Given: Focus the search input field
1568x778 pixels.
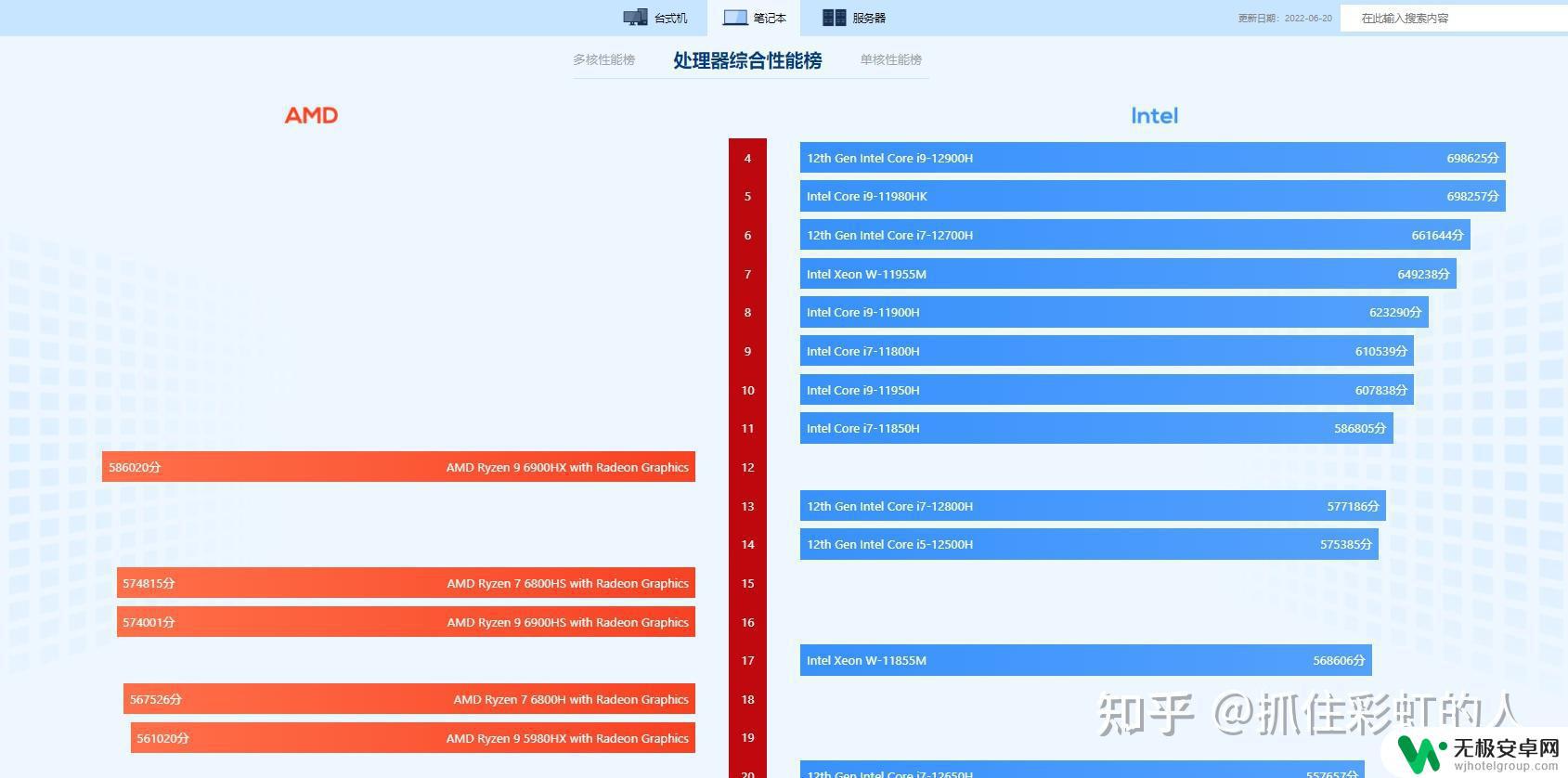Looking at the screenshot, I should click(1454, 18).
